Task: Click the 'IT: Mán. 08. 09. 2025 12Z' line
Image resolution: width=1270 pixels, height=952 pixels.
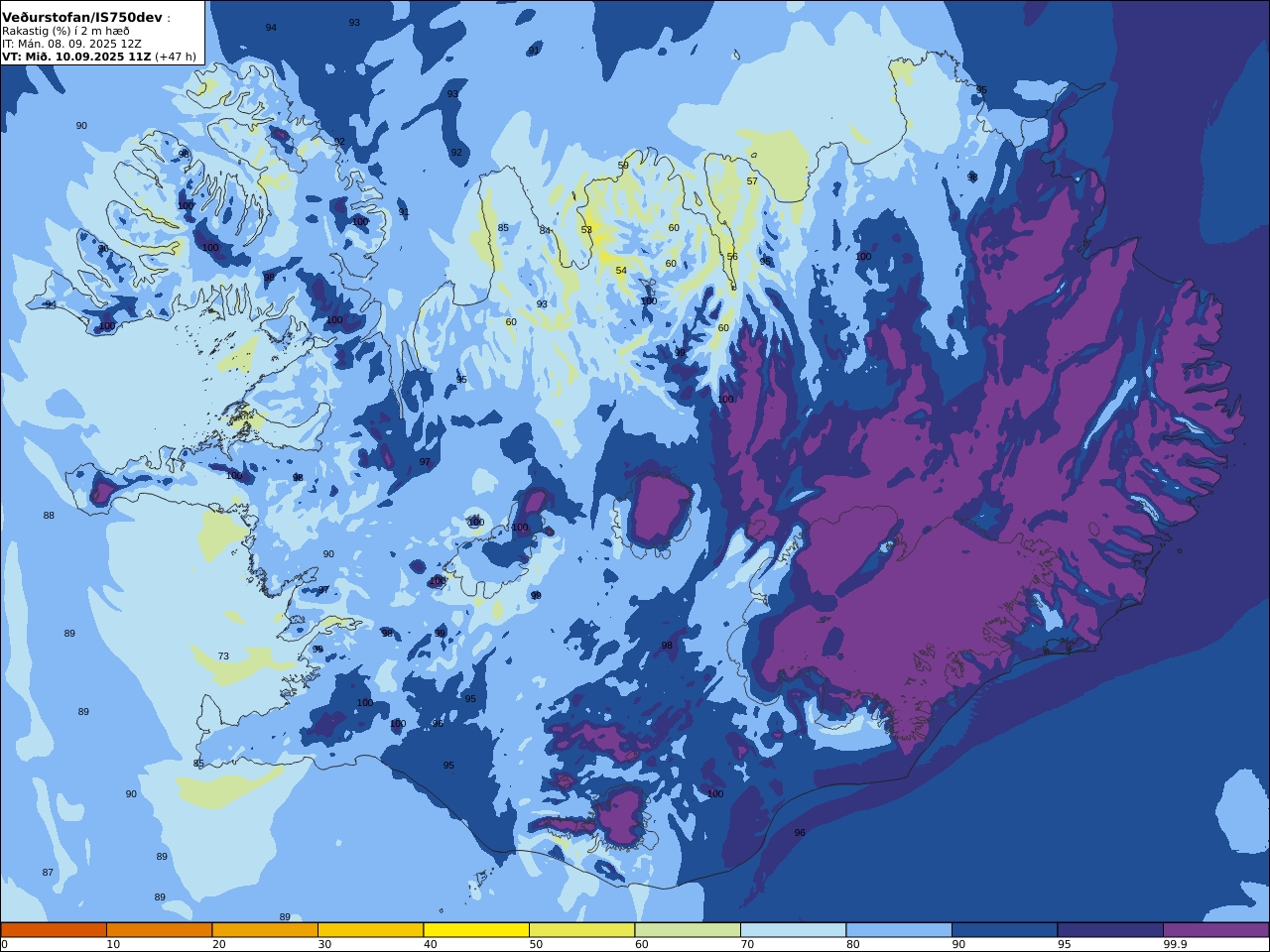Action: [72, 44]
